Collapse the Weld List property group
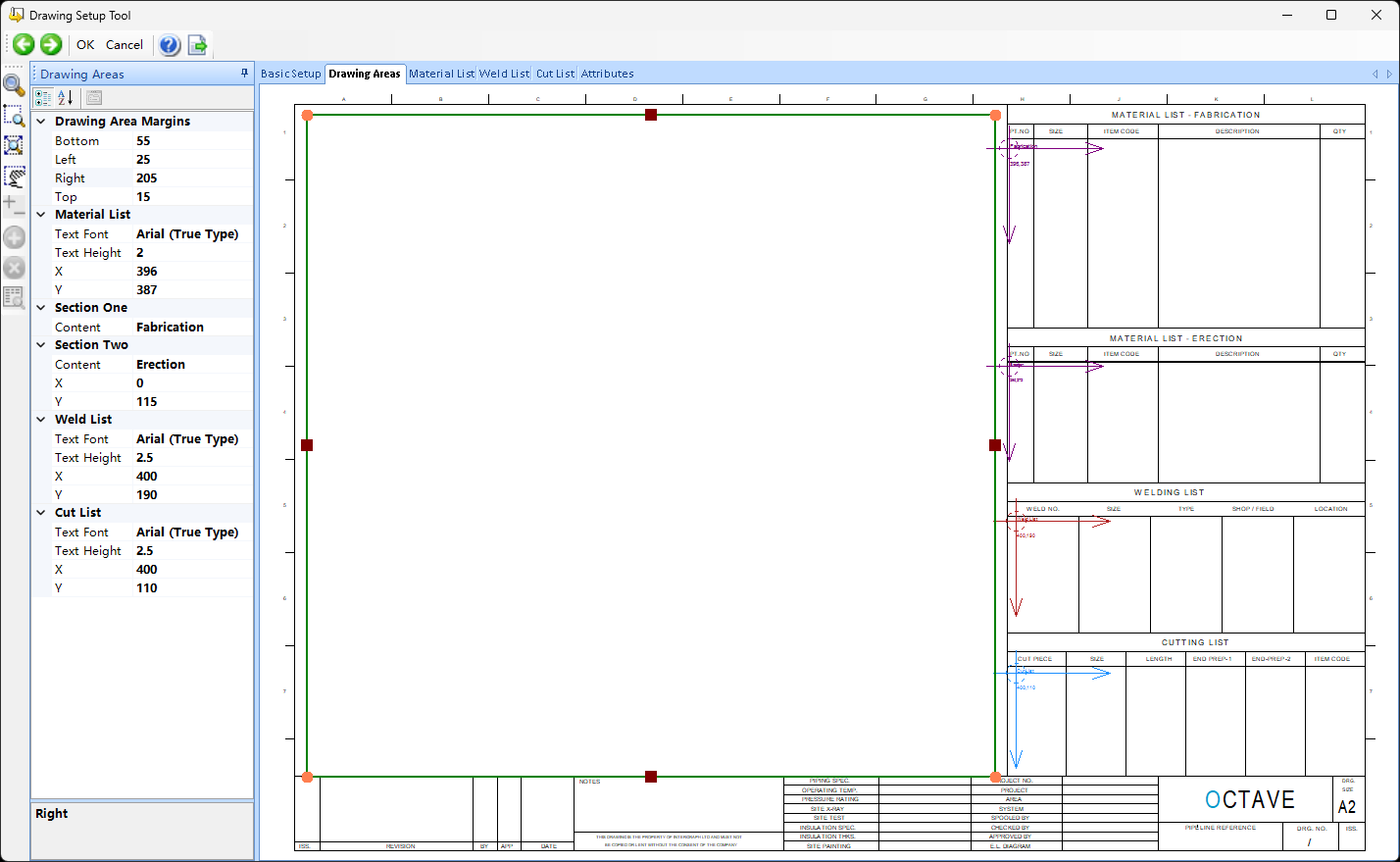The image size is (1400, 862). pyautogui.click(x=41, y=420)
